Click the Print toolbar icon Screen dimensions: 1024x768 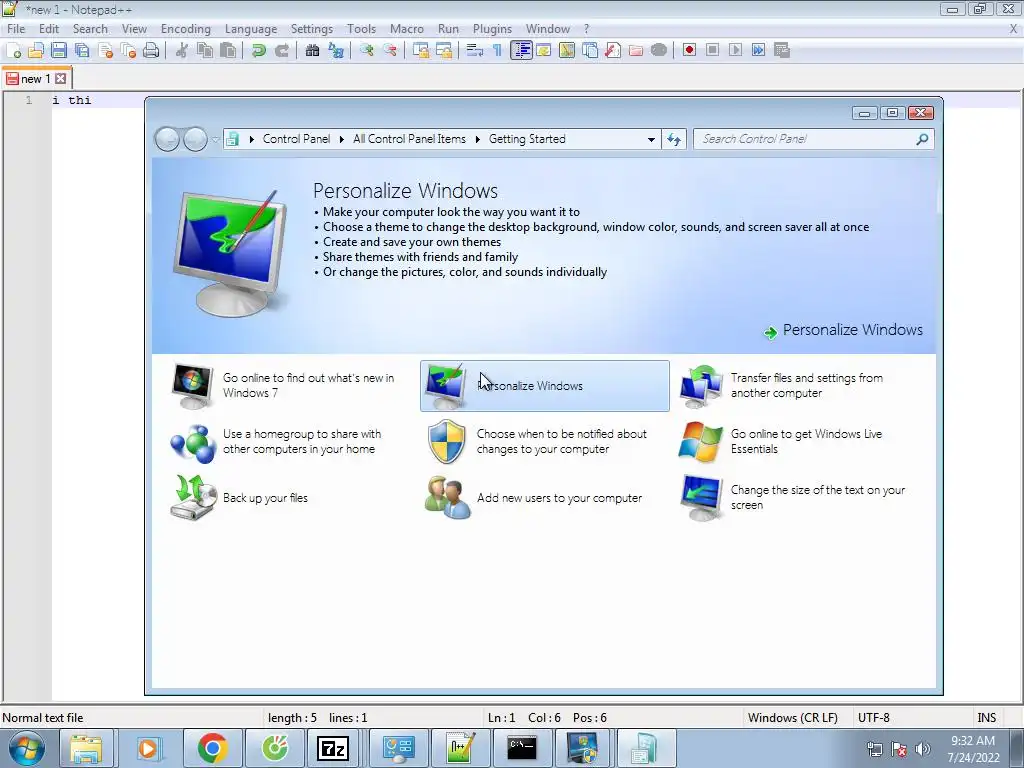pyautogui.click(x=151, y=50)
